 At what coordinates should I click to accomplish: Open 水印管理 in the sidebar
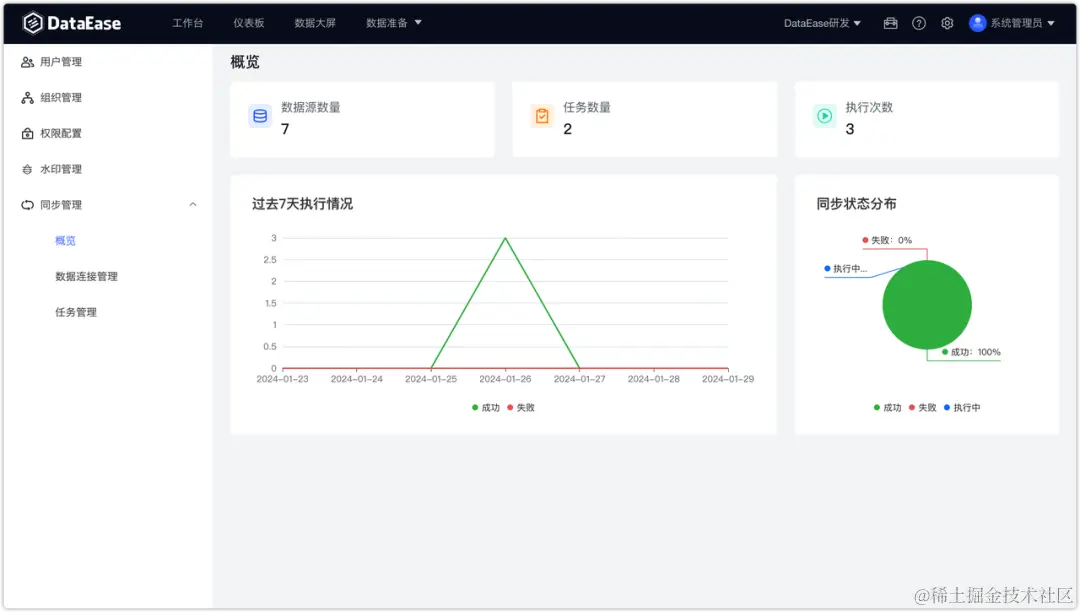(x=61, y=169)
